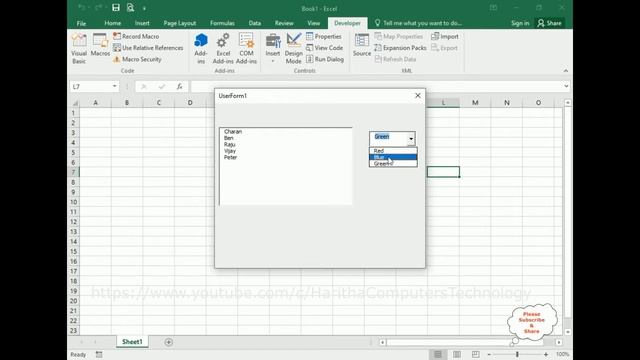
Task: Customize the Quick Access Toolbar dropdown
Action: tap(144, 8)
